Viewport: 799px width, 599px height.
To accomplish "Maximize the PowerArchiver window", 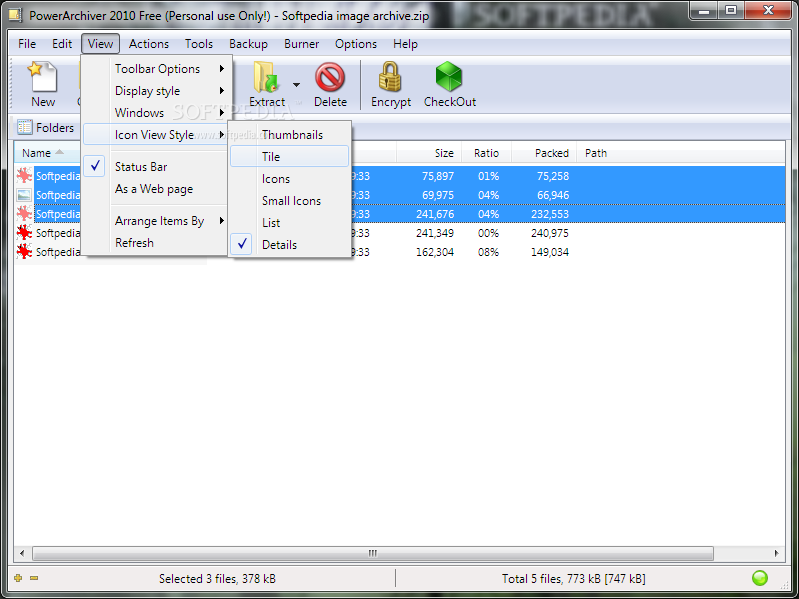I will tap(731, 10).
